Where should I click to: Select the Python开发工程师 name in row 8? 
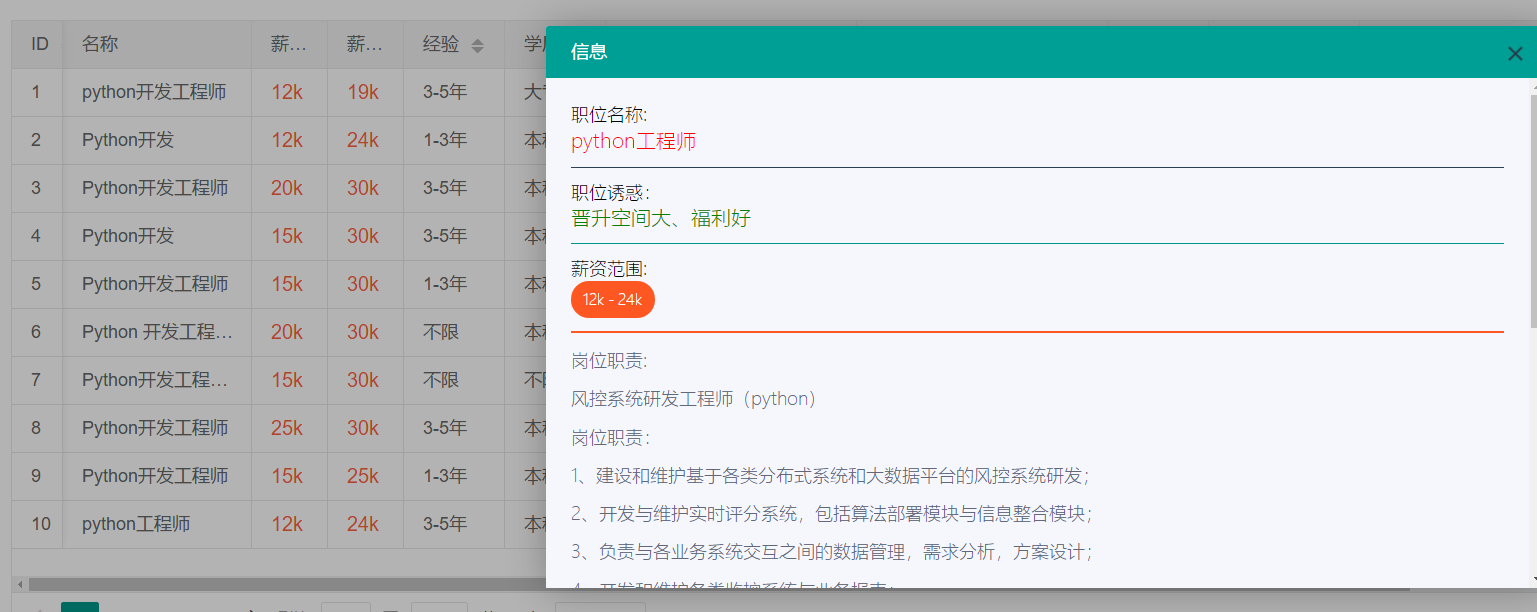(155, 428)
